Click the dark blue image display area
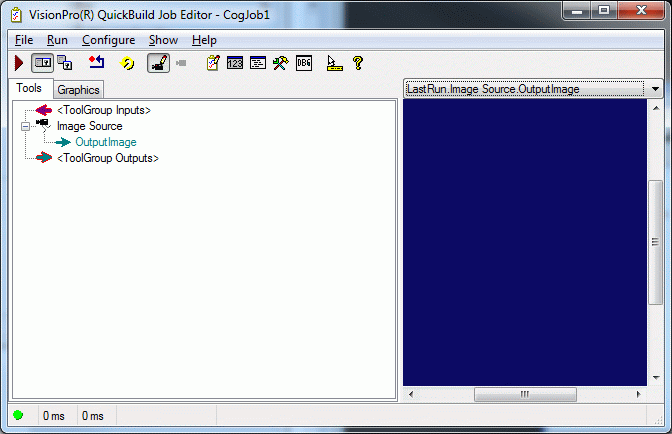This screenshot has width=672, height=434. [525, 242]
